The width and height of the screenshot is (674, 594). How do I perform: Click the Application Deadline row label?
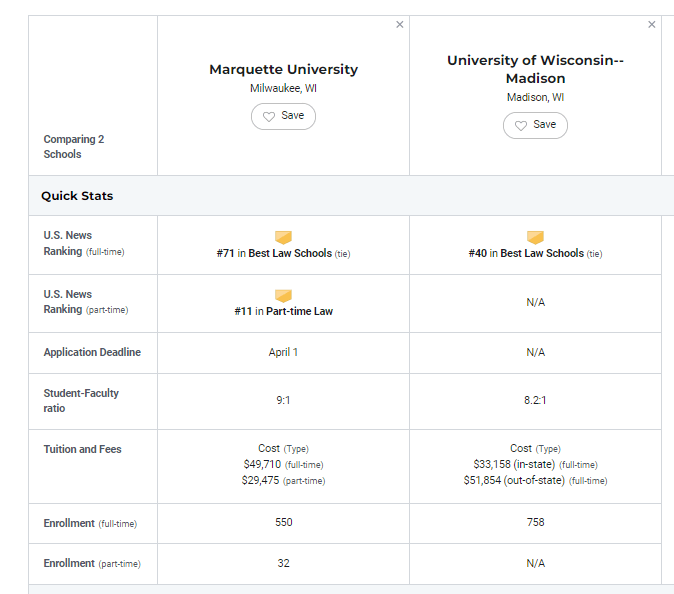click(92, 352)
